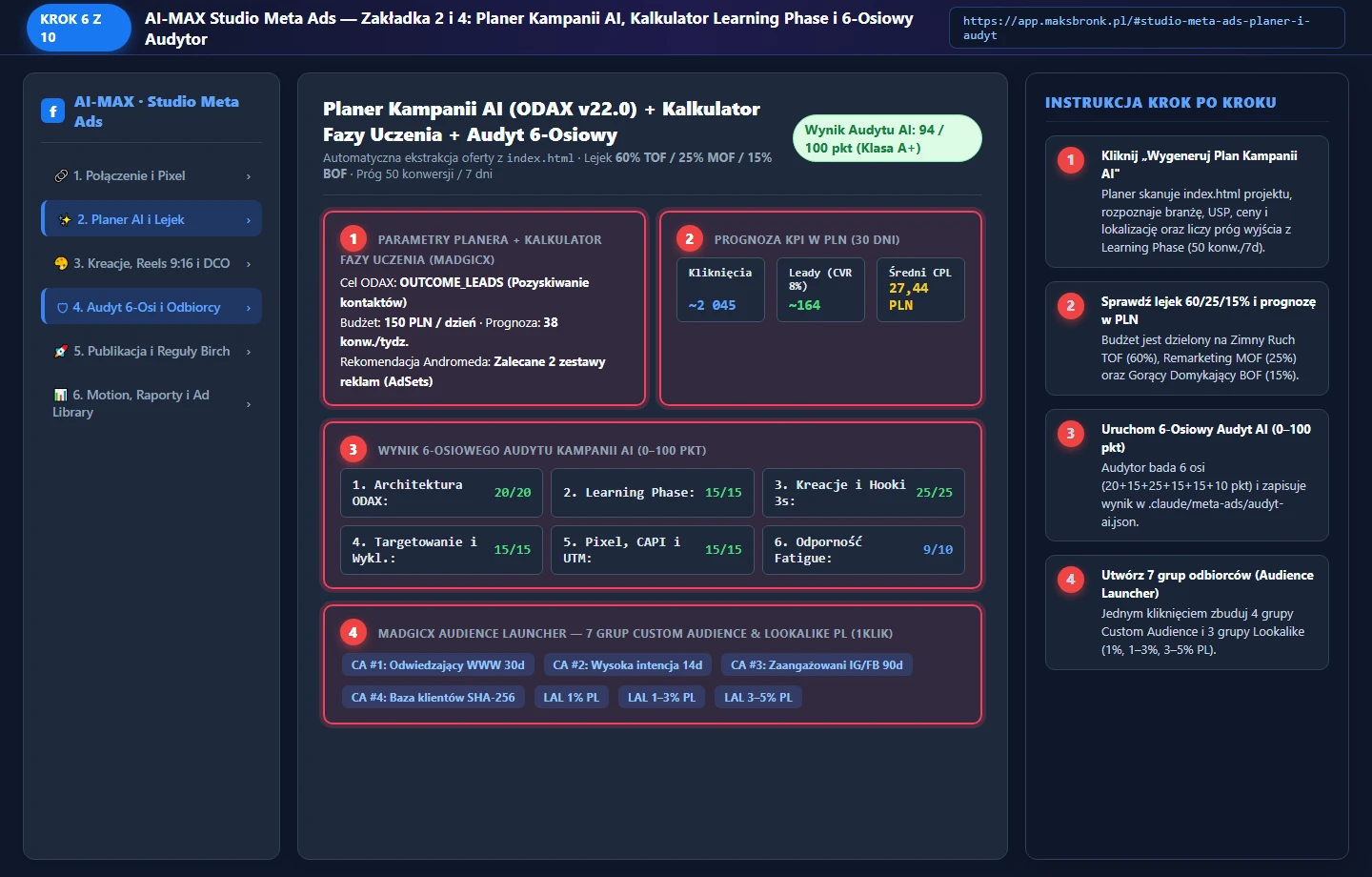The image size is (1372, 877).
Task: Select the CA #1: Odwiedzający WWW 30d chip
Action: coord(438,665)
